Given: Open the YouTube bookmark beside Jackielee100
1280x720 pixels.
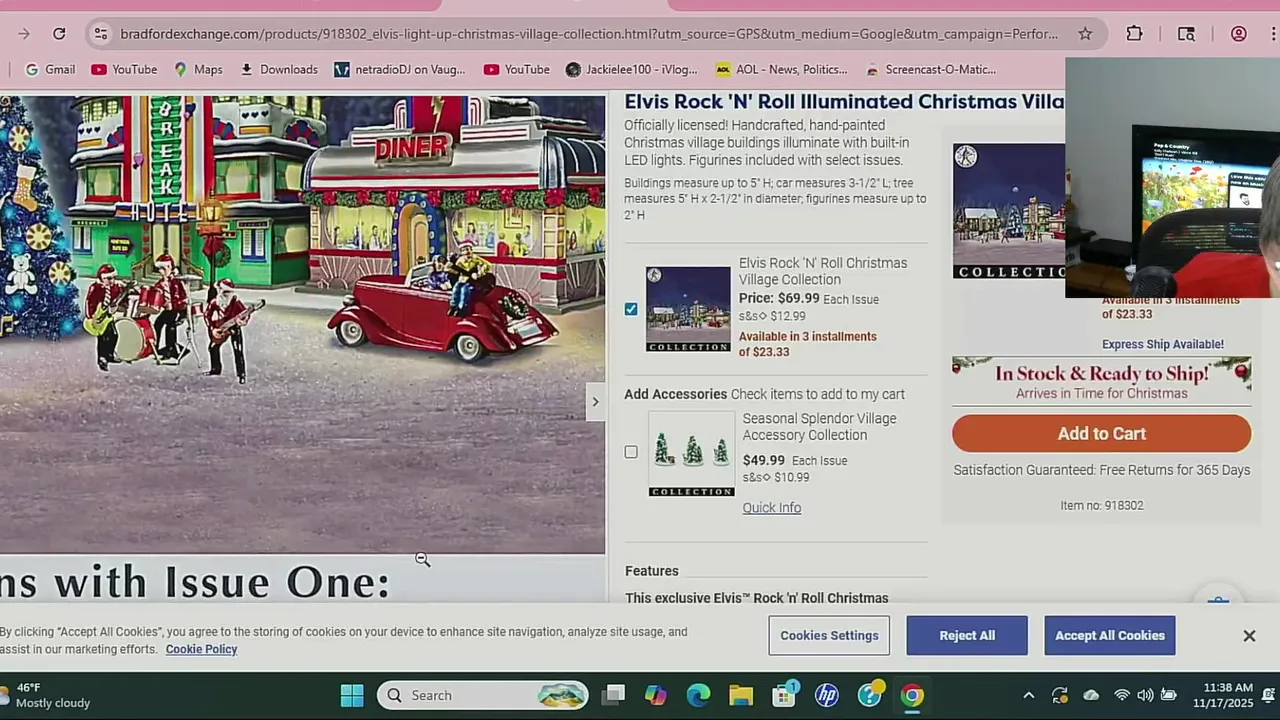Looking at the screenshot, I should (x=517, y=69).
